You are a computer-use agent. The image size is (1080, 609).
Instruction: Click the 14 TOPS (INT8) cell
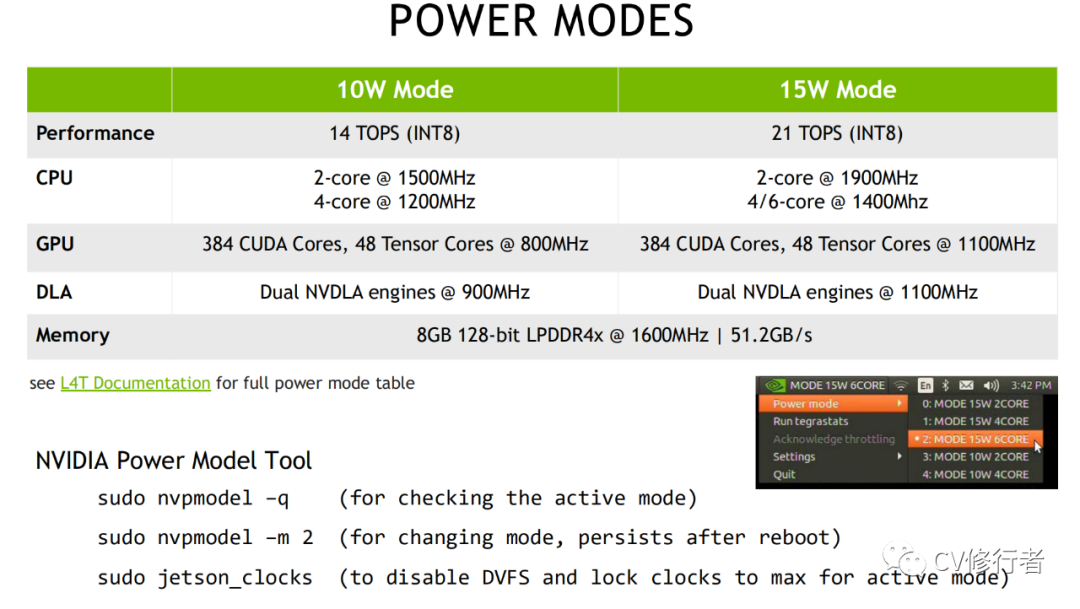click(395, 133)
